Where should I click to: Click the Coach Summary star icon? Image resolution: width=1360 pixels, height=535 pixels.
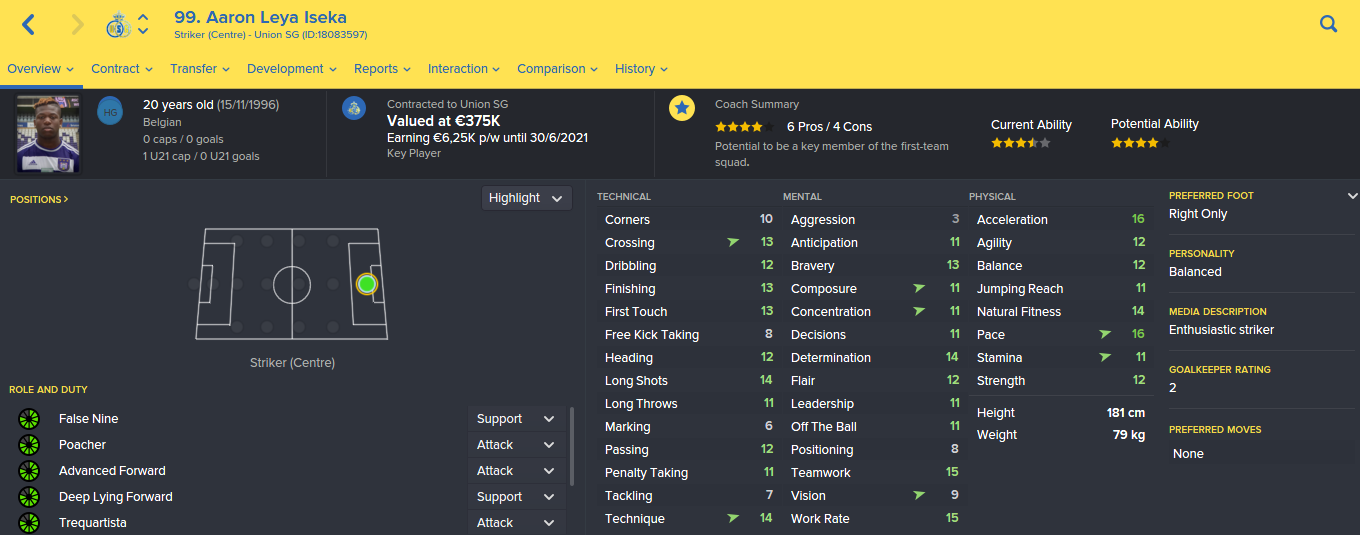point(682,107)
